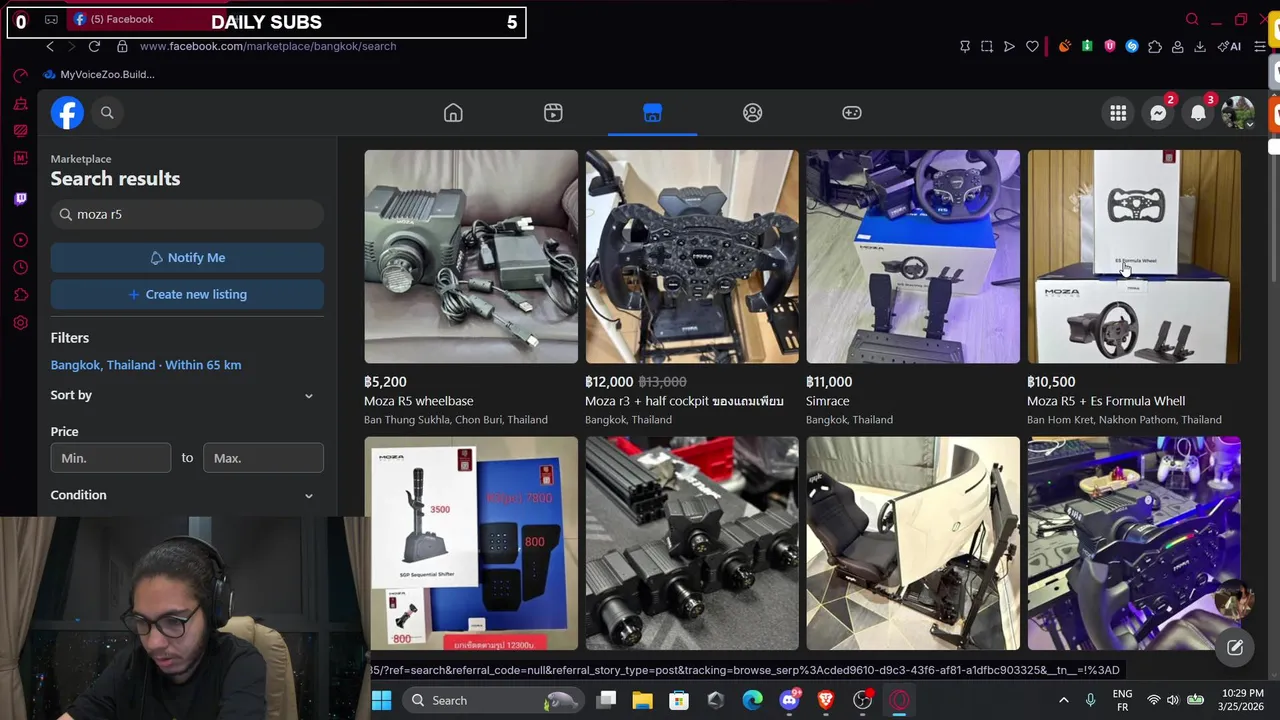Open Moza R5 + Es Formula Whell title

1106,401
